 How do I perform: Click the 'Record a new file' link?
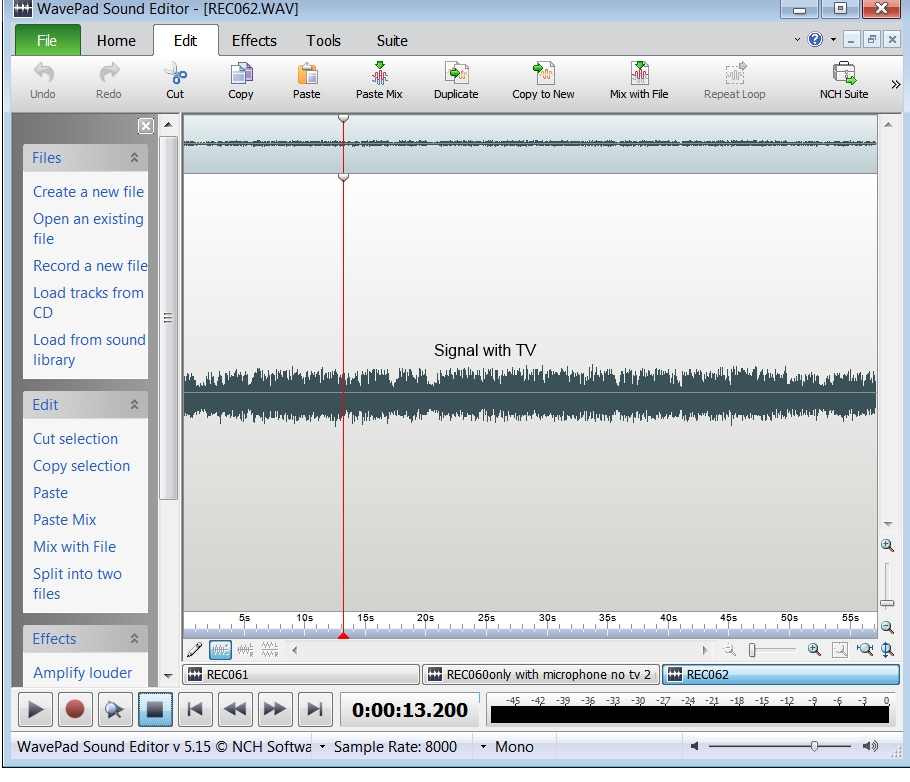90,266
